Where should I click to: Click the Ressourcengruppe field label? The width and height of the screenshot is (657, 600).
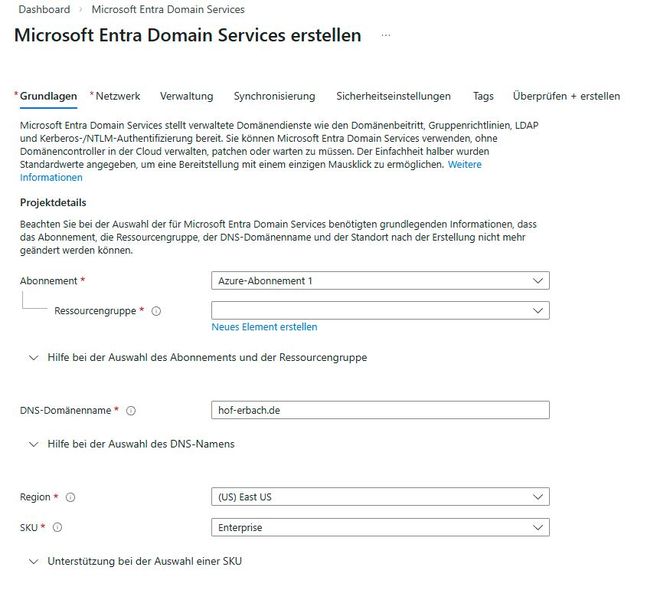tap(95, 311)
